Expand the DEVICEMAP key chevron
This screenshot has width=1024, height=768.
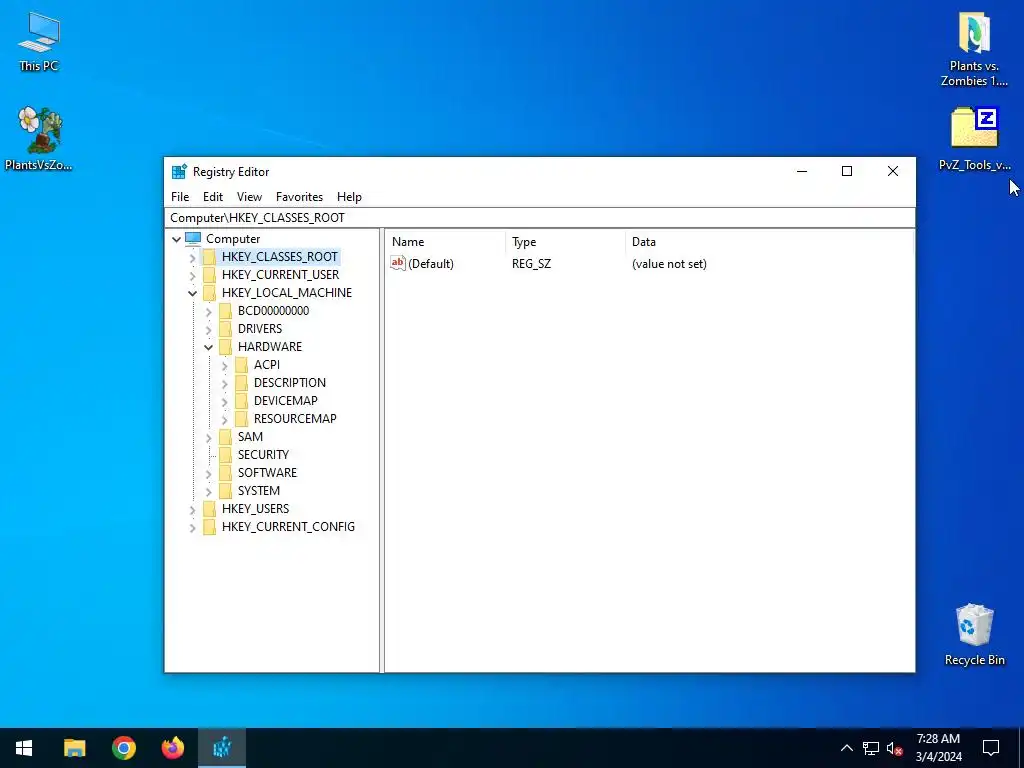click(225, 401)
